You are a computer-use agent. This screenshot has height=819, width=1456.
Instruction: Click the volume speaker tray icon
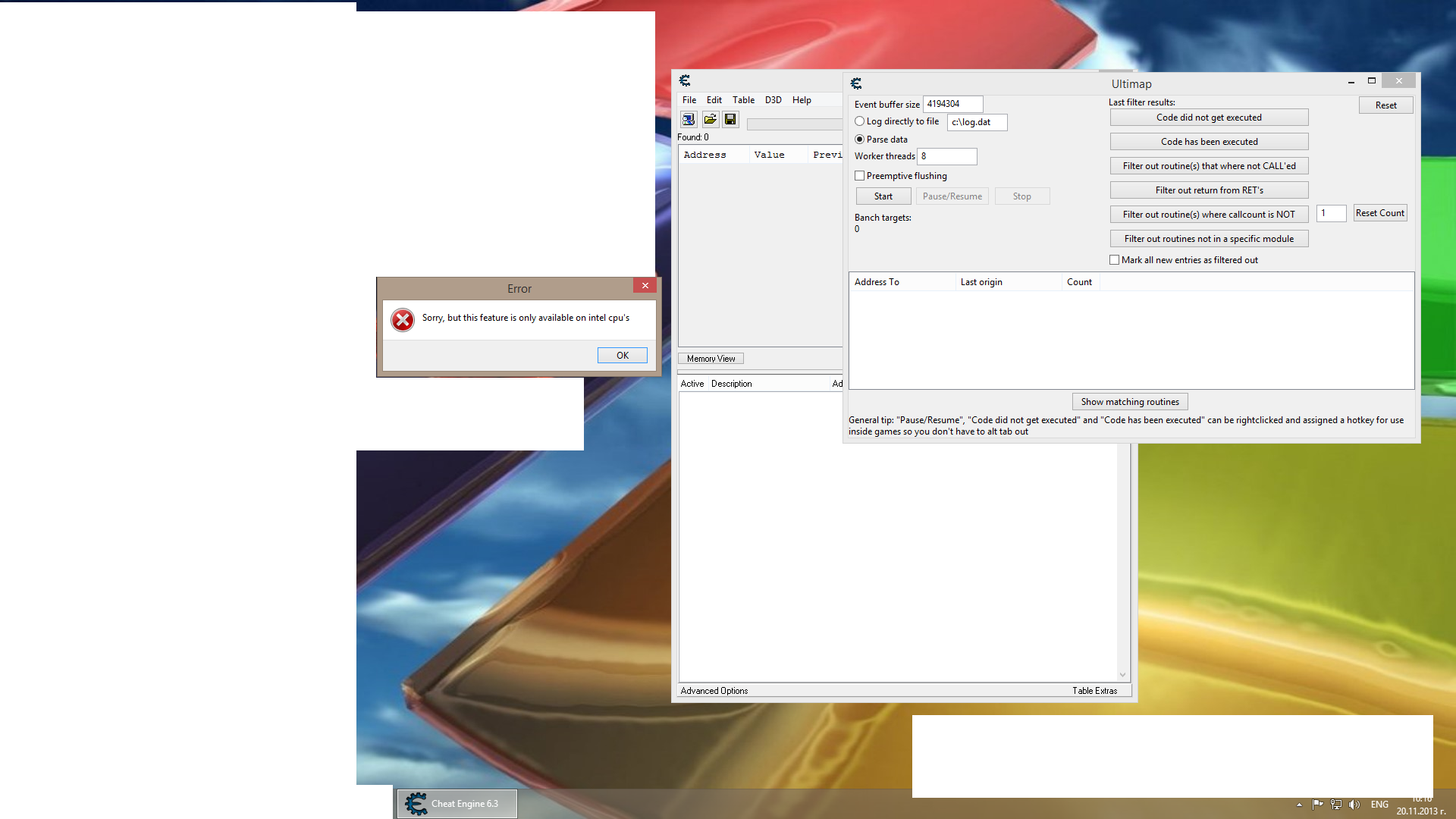coord(1354,805)
